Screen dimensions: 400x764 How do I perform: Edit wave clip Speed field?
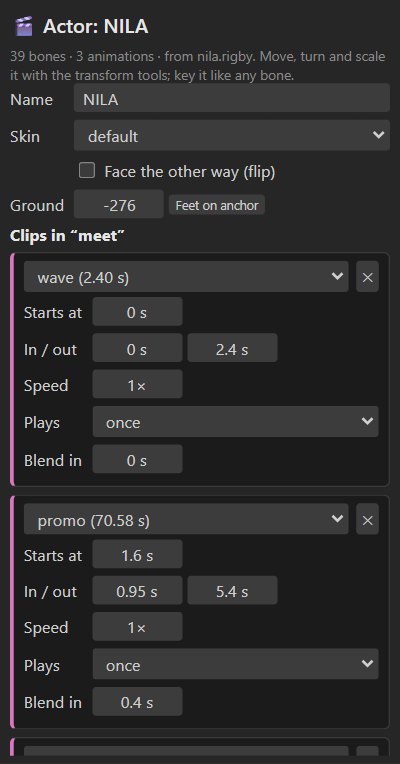[137, 384]
